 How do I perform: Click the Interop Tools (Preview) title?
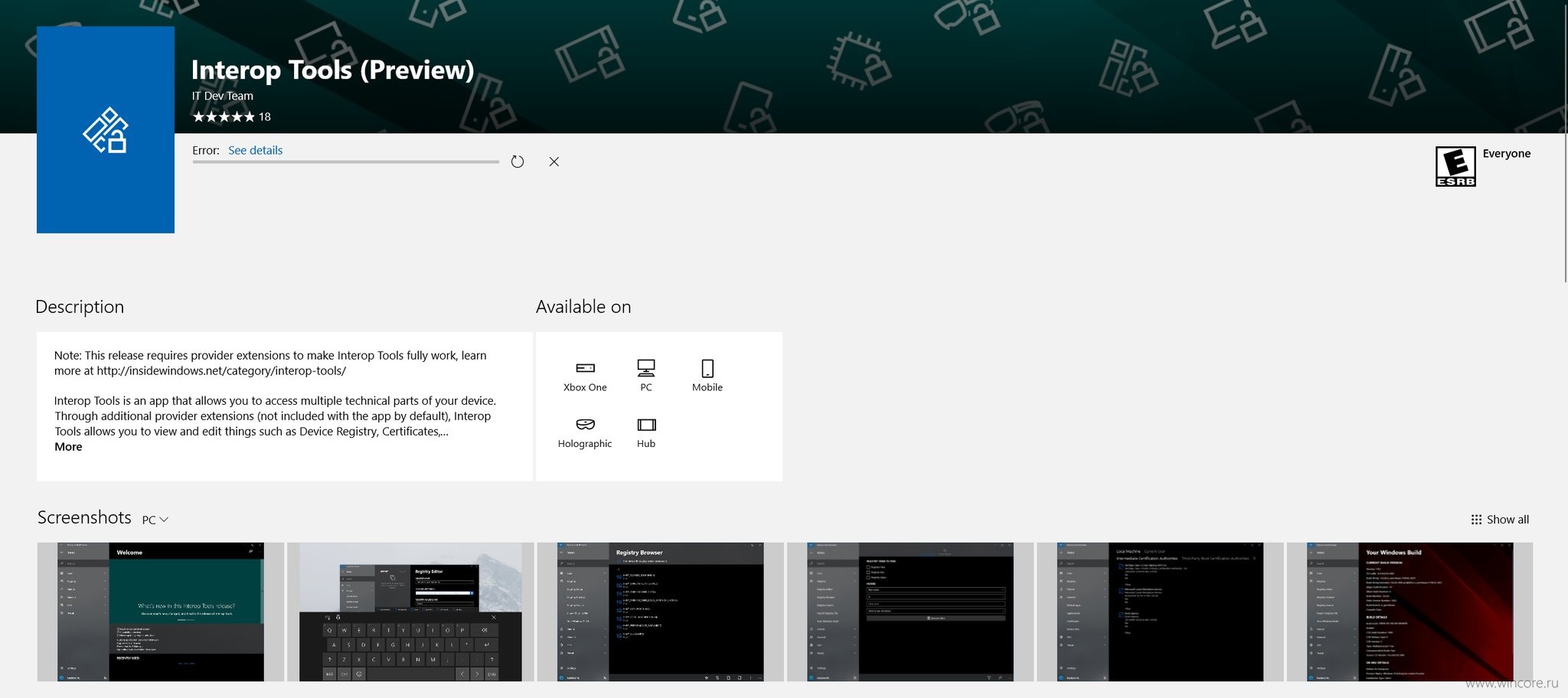click(x=332, y=70)
